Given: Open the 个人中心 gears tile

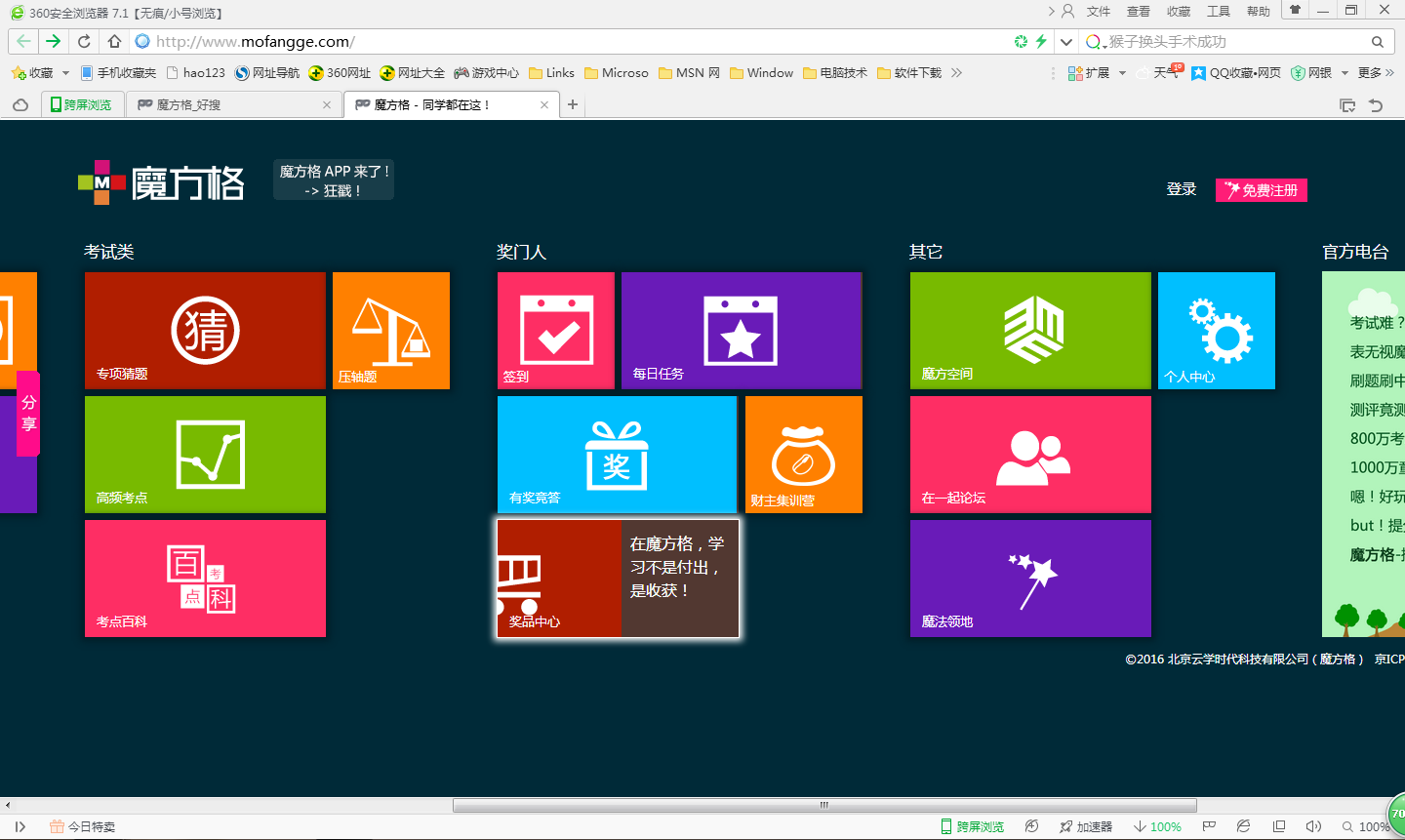Looking at the screenshot, I should point(1217,331).
